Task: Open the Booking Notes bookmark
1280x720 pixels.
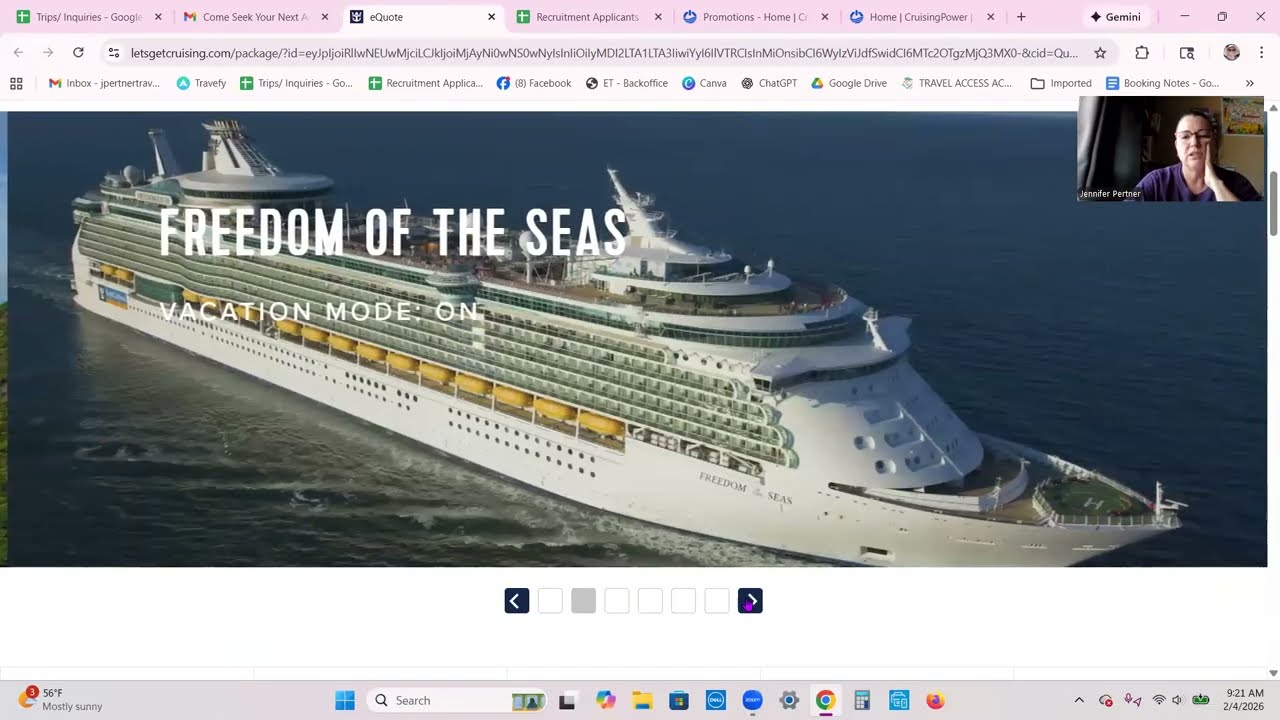Action: pyautogui.click(x=1162, y=83)
